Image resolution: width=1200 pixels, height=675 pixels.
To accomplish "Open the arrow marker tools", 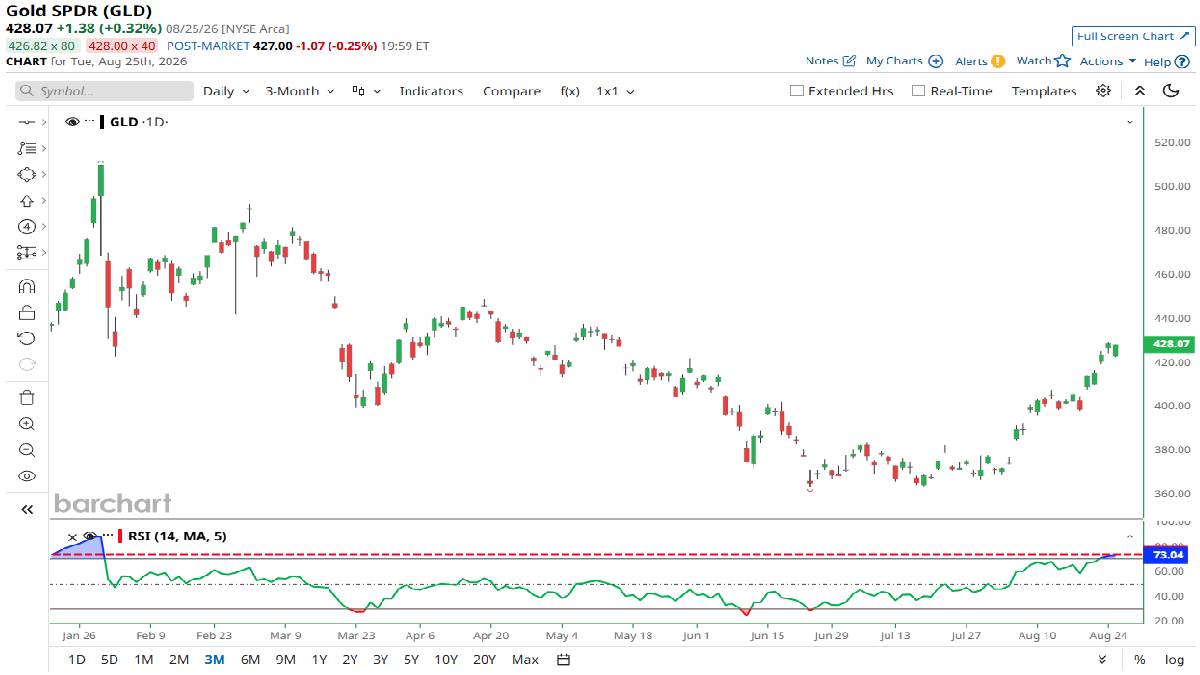I will point(27,200).
